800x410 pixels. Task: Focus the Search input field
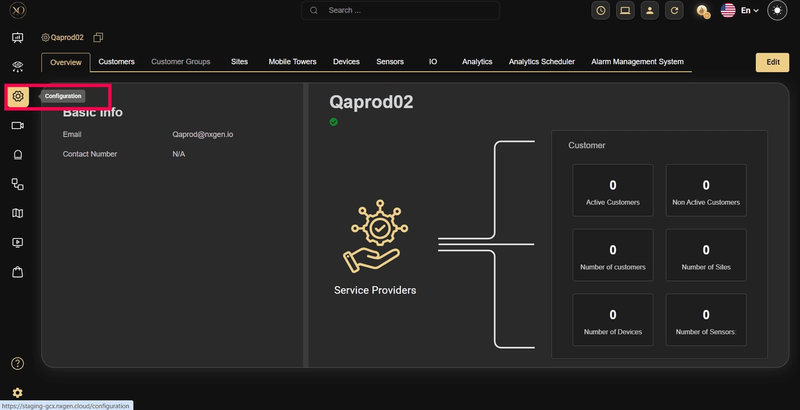(x=400, y=10)
